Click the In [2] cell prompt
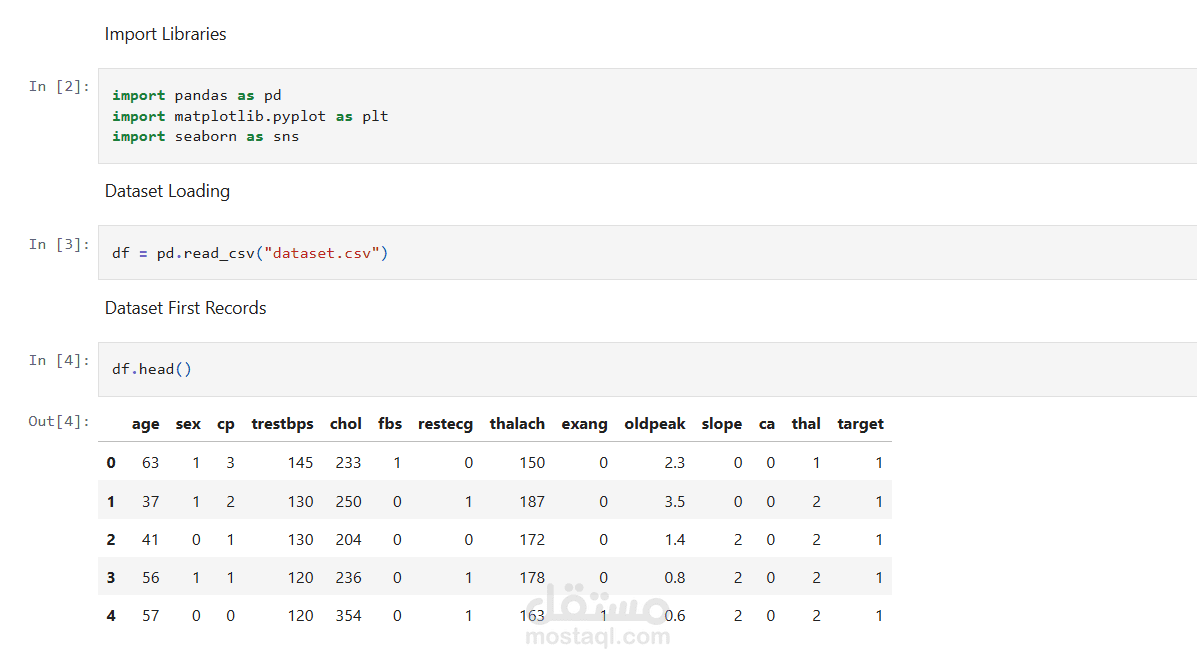 [x=59, y=87]
